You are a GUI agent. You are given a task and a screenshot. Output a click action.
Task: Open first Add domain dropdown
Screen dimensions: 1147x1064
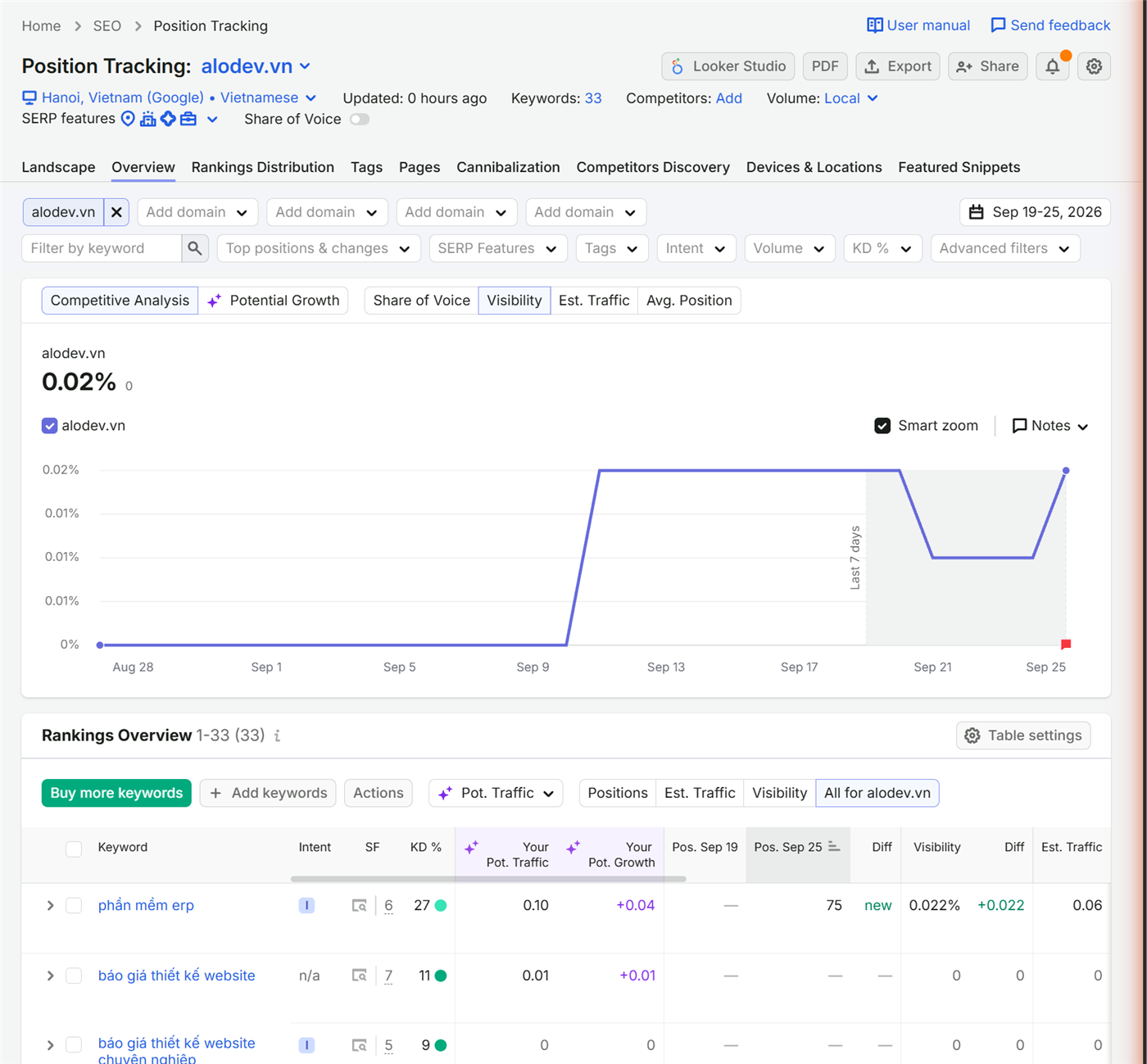coord(197,212)
